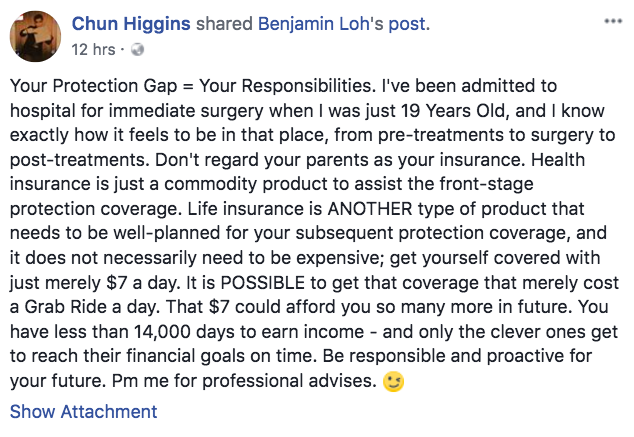Open the shared 'post' link
The height and width of the screenshot is (437, 634).
406,24
